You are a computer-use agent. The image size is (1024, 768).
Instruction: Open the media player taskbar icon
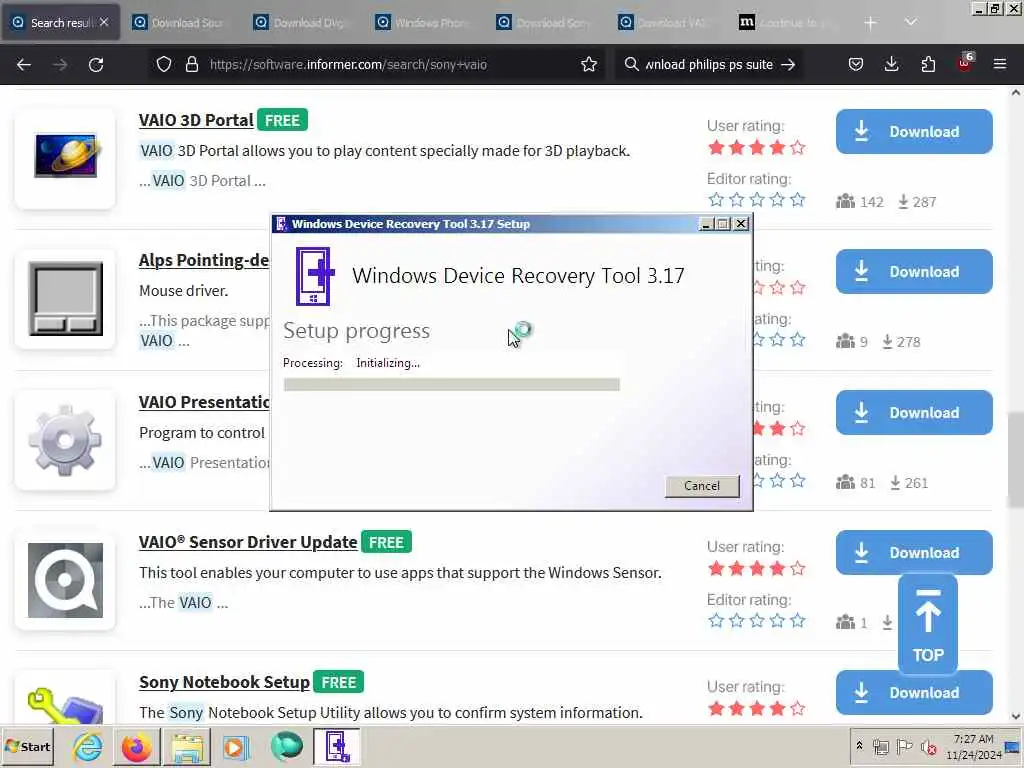[x=235, y=746]
